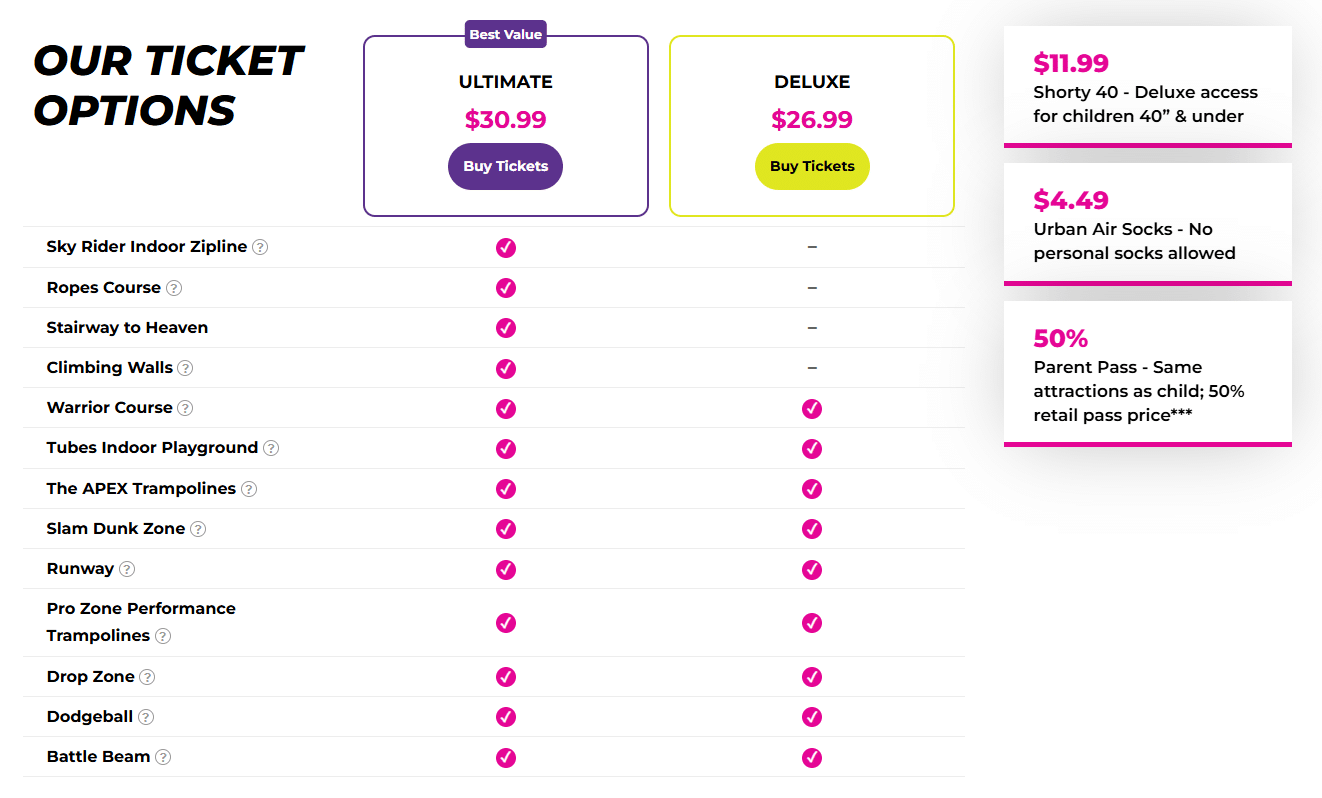
Task: Click question mark next to Climbing Walls
Action: pyautogui.click(x=185, y=368)
